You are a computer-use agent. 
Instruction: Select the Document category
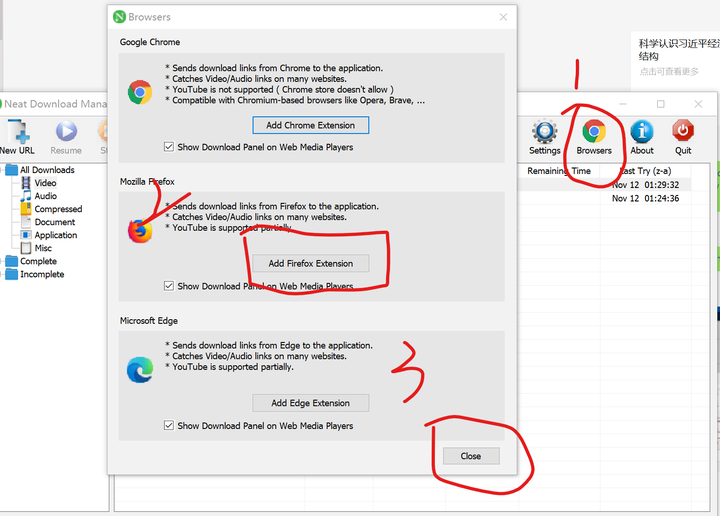click(x=55, y=222)
